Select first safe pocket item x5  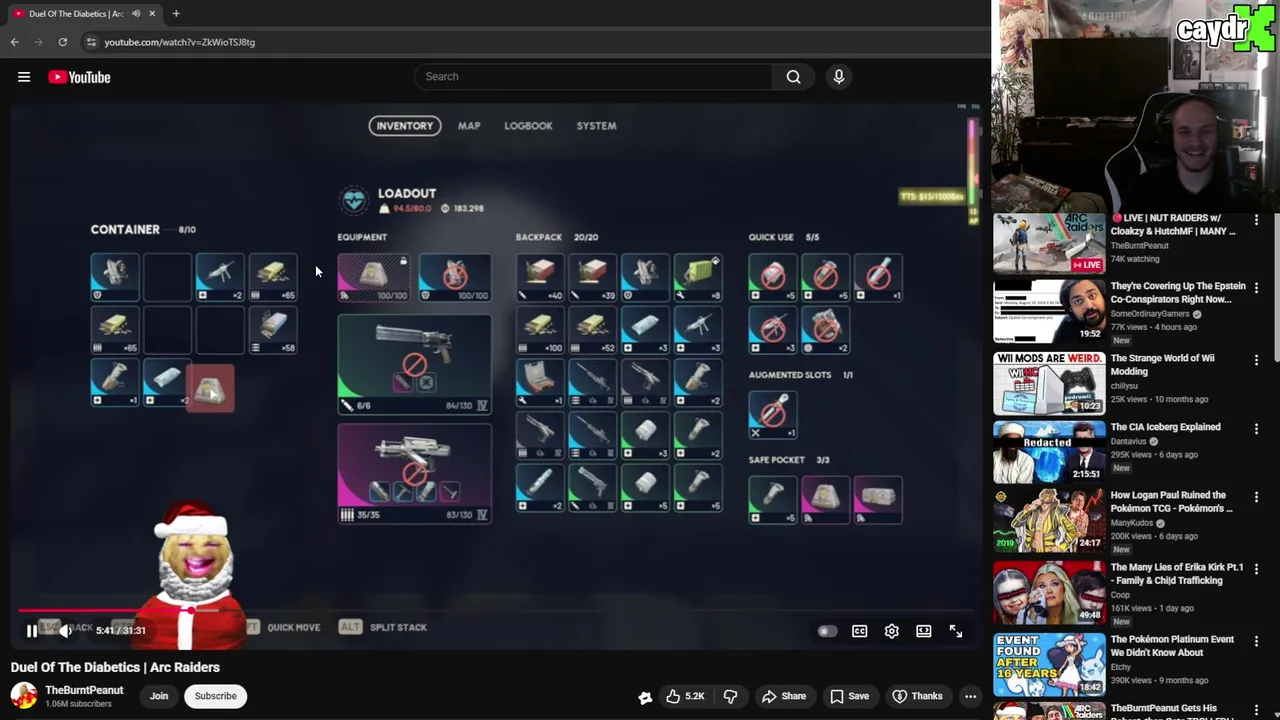(773, 499)
